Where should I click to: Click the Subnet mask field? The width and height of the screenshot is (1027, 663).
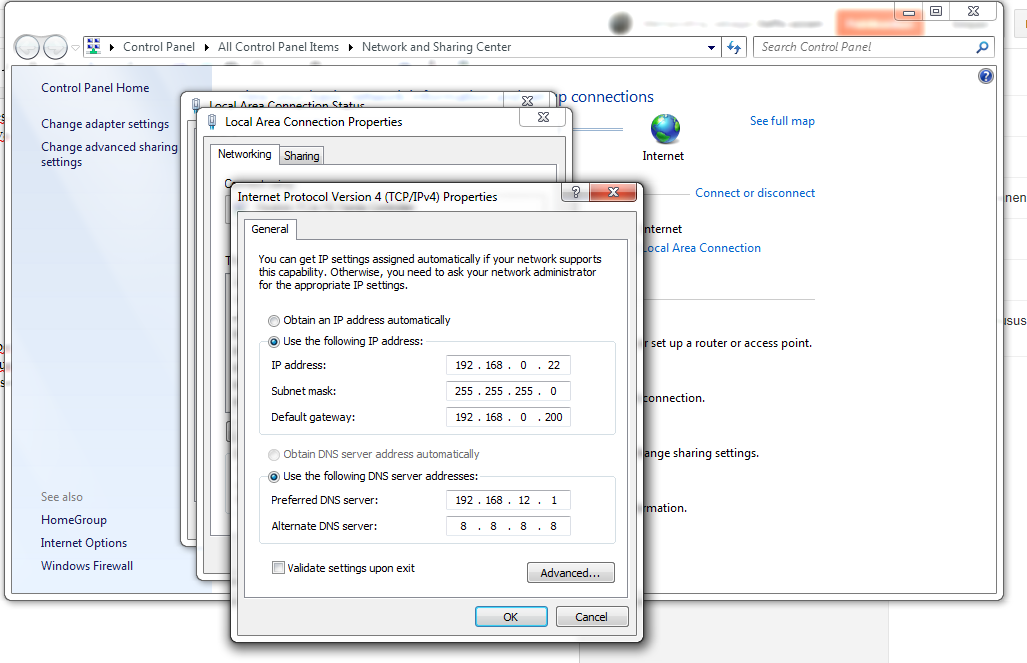(508, 391)
